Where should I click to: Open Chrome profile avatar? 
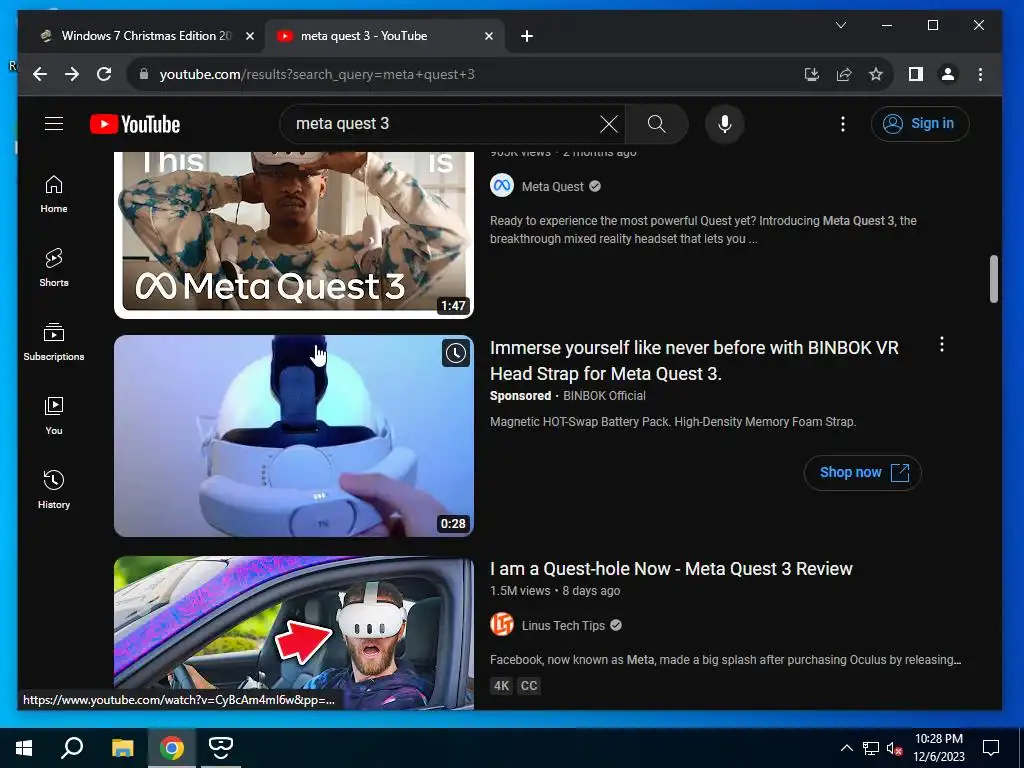tap(948, 74)
